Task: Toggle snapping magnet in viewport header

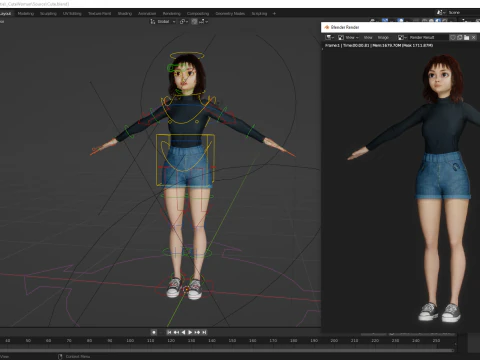Action: 194,22
